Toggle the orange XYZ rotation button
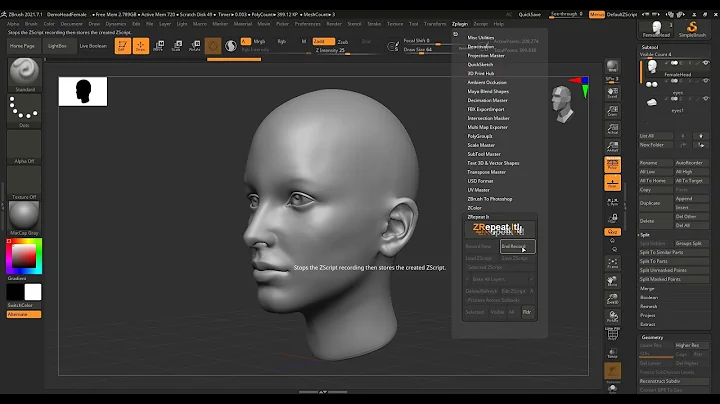Viewport: 720px width, 404px height. click(x=612, y=232)
